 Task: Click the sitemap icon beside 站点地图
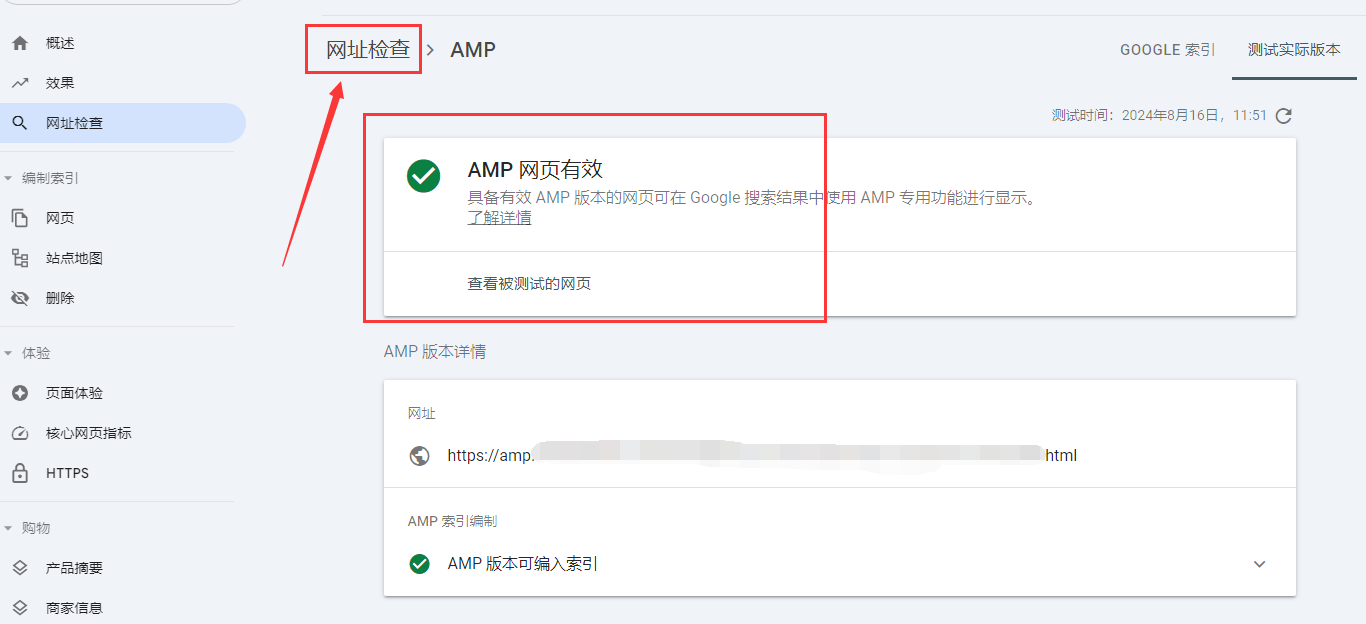tap(19, 258)
